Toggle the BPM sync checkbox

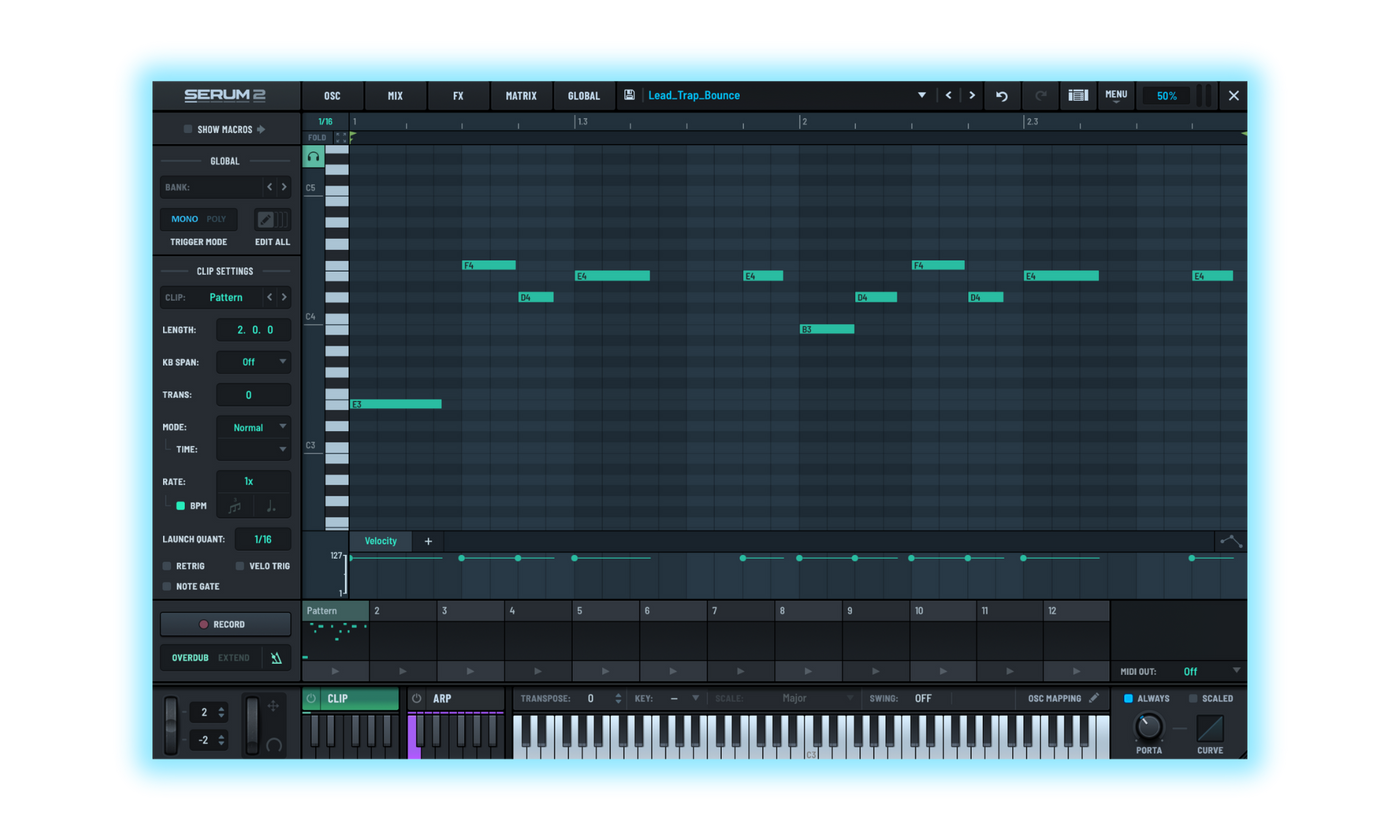(181, 506)
